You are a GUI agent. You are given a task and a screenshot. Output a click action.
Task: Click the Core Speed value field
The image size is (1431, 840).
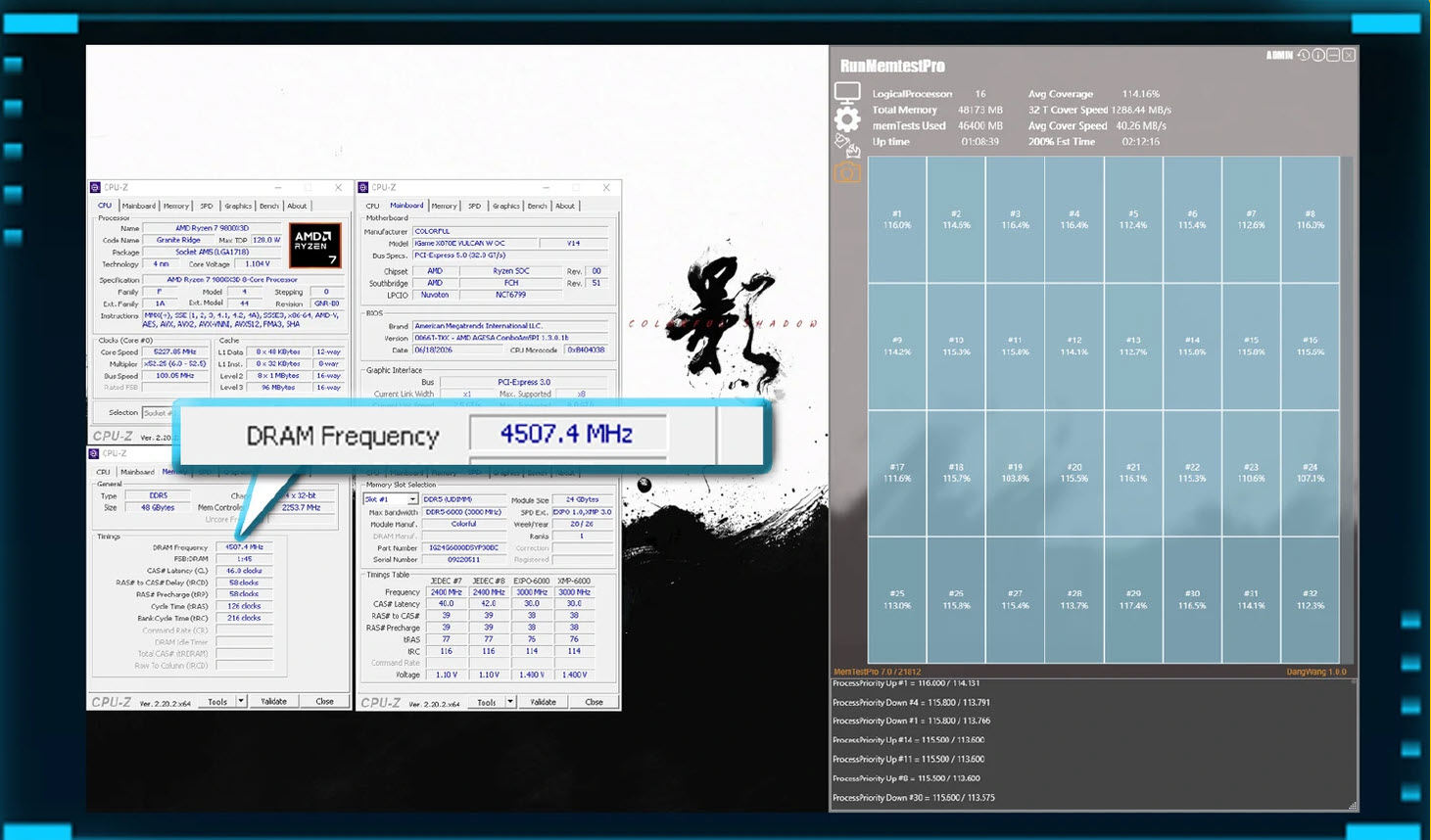click(x=175, y=351)
